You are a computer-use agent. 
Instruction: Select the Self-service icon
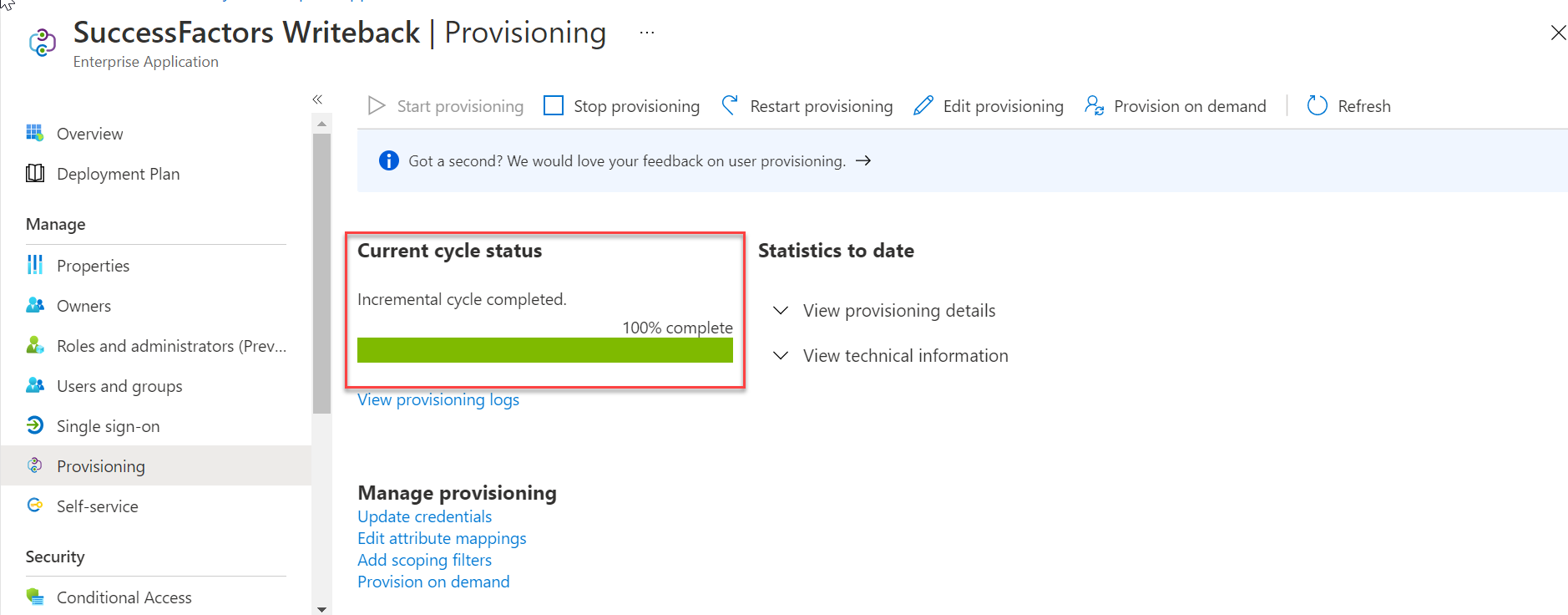(34, 506)
